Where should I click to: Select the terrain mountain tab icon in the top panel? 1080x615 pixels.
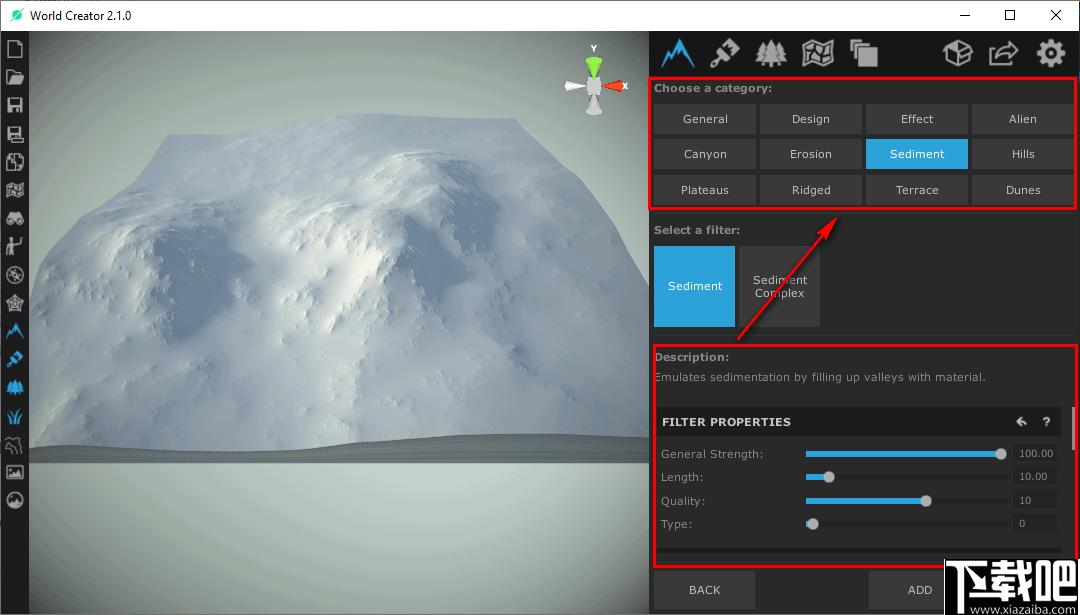pyautogui.click(x=678, y=53)
